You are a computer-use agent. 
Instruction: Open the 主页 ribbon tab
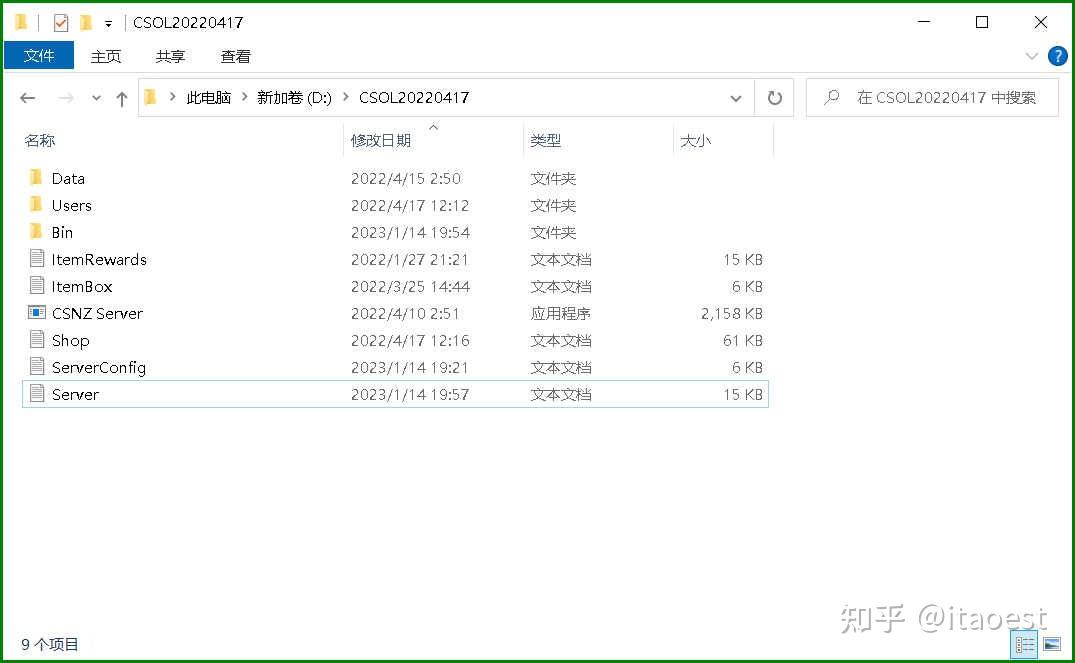(106, 56)
